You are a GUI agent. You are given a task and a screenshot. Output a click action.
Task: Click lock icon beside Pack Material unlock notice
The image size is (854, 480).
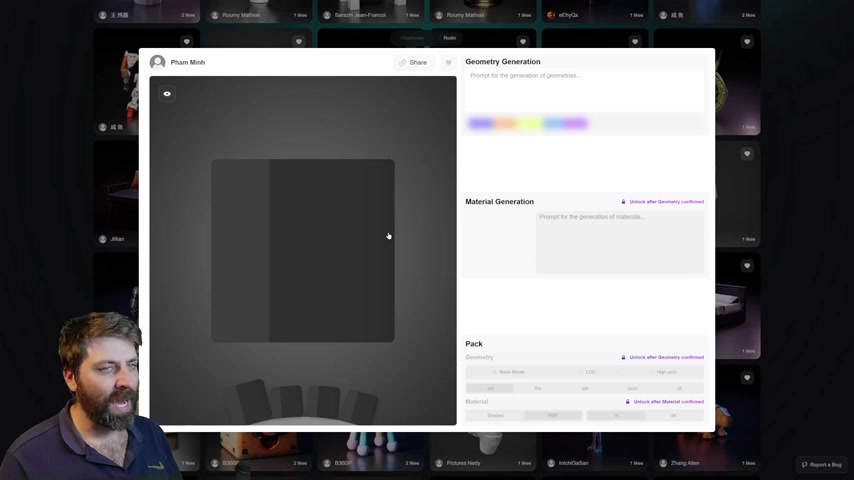pos(627,402)
